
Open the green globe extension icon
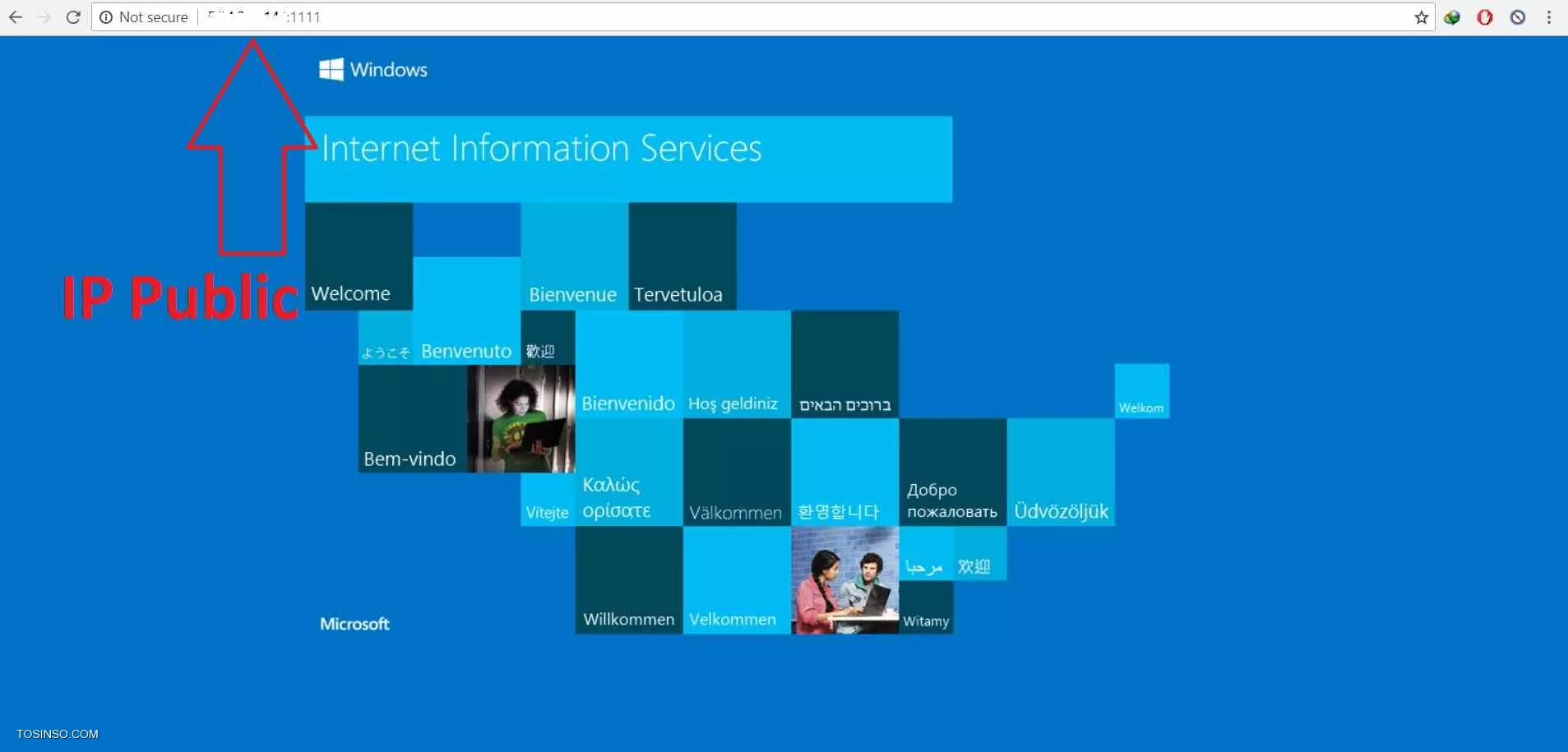1452,17
